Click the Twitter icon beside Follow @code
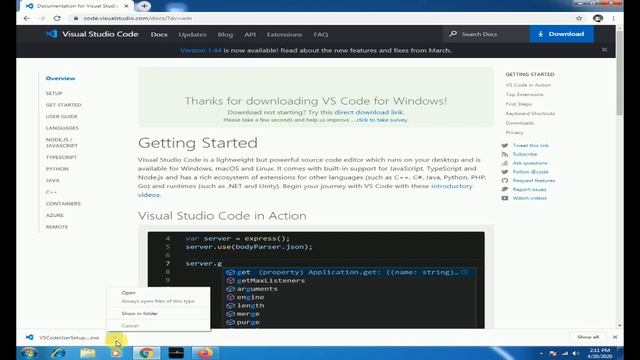 505,172
